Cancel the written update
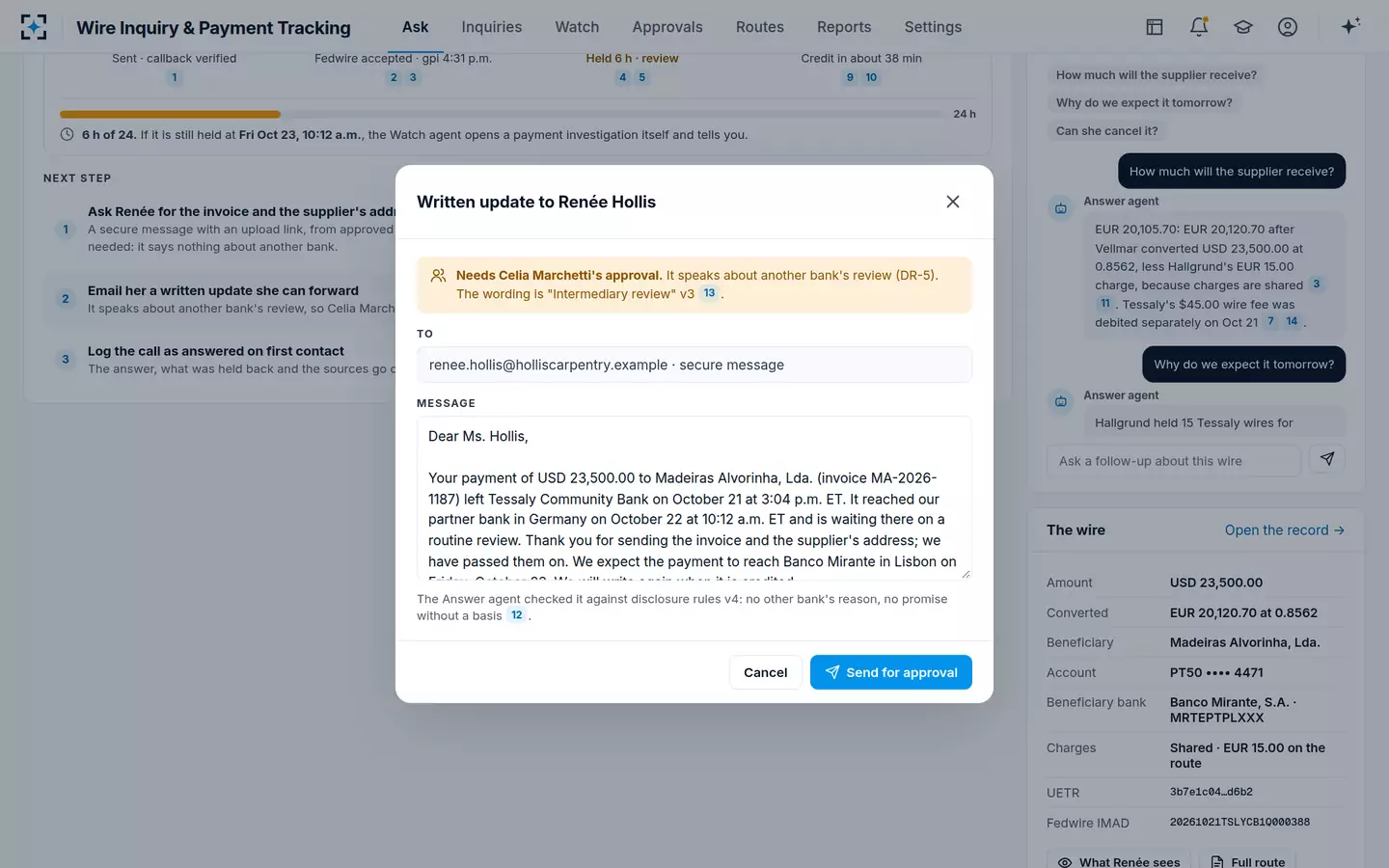Screen dimensions: 1389x868 pos(766,672)
